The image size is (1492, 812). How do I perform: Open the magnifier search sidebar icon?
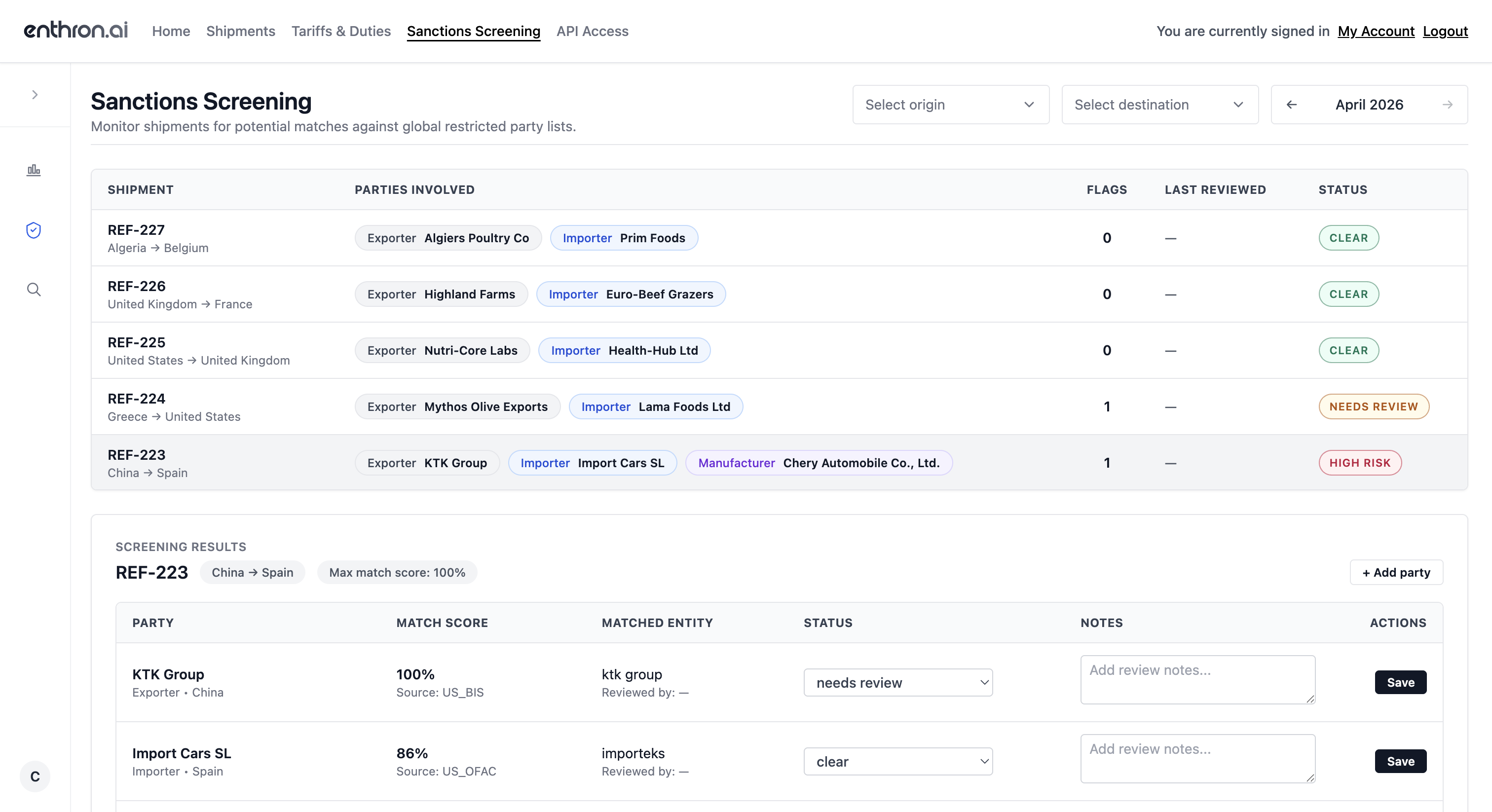tap(34, 290)
